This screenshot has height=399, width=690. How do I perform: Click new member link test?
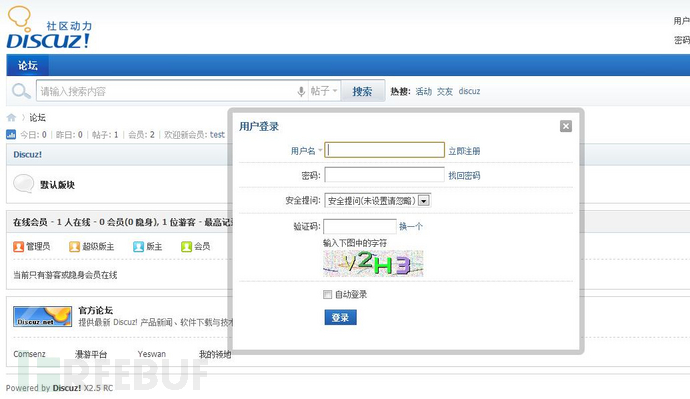point(217,135)
